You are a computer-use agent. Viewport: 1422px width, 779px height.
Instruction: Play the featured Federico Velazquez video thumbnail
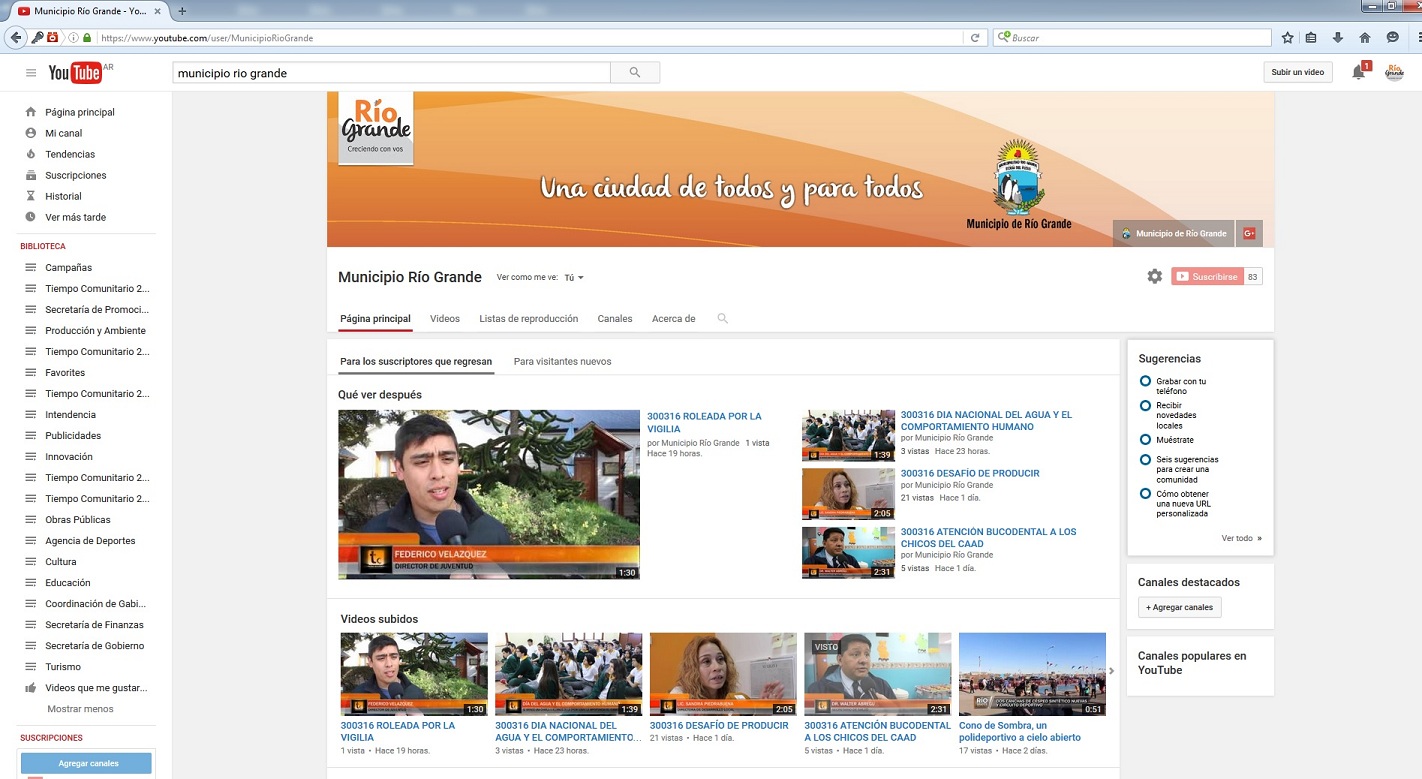tap(488, 494)
